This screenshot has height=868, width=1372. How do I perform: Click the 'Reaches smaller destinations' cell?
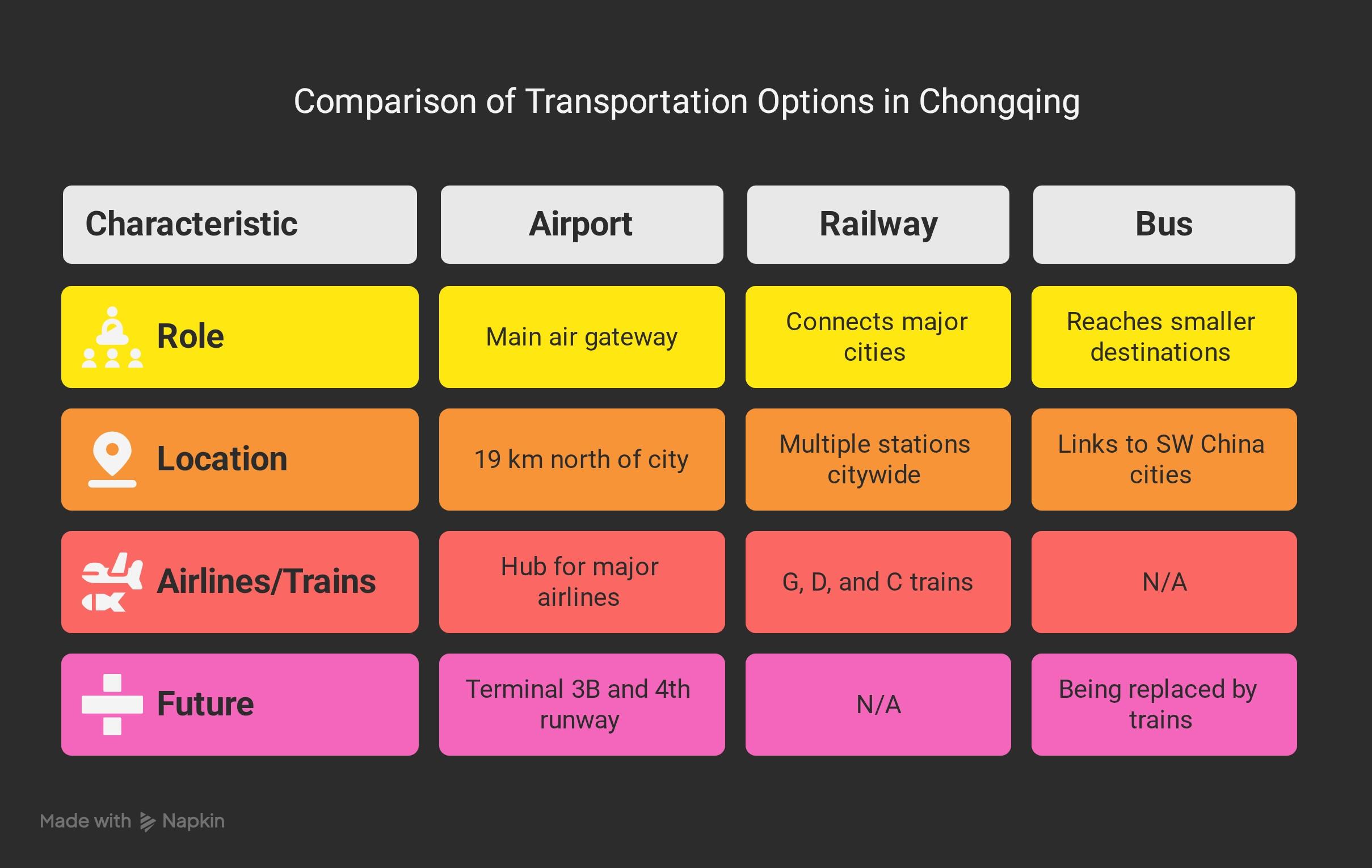[1164, 337]
